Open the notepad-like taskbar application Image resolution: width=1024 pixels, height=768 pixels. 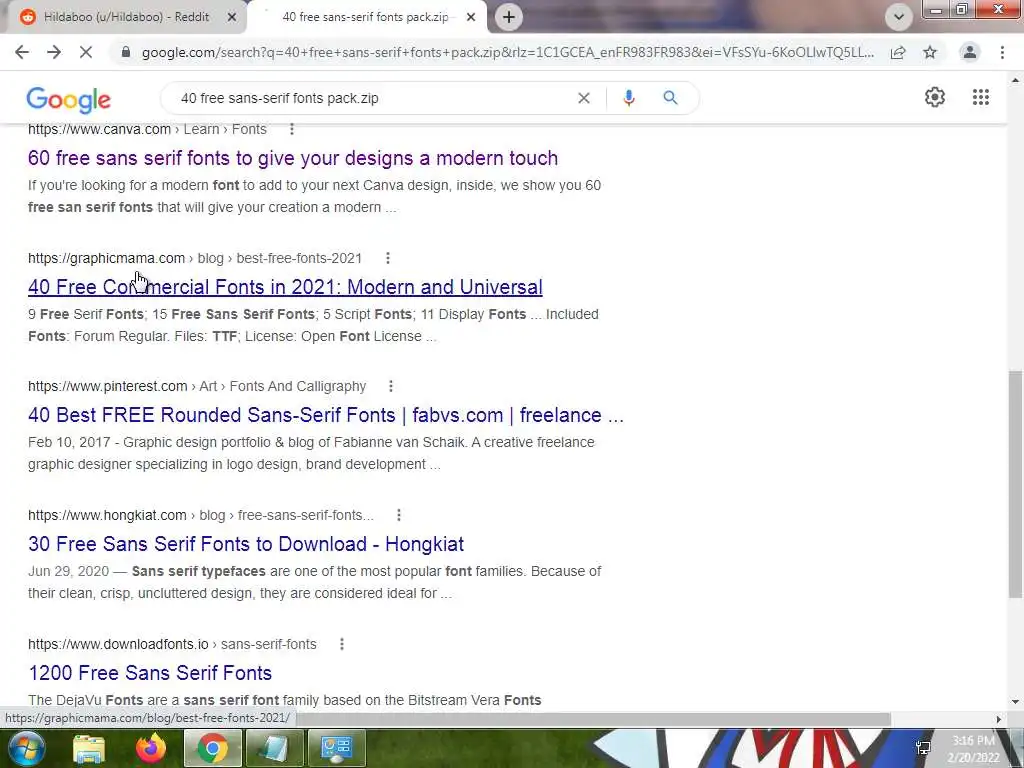pos(274,748)
